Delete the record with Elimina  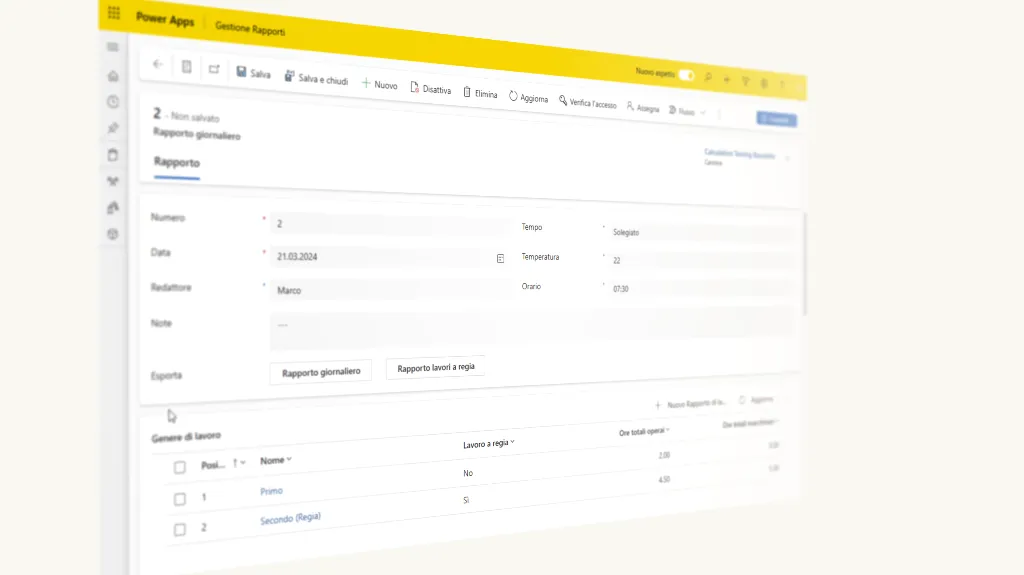tap(480, 93)
